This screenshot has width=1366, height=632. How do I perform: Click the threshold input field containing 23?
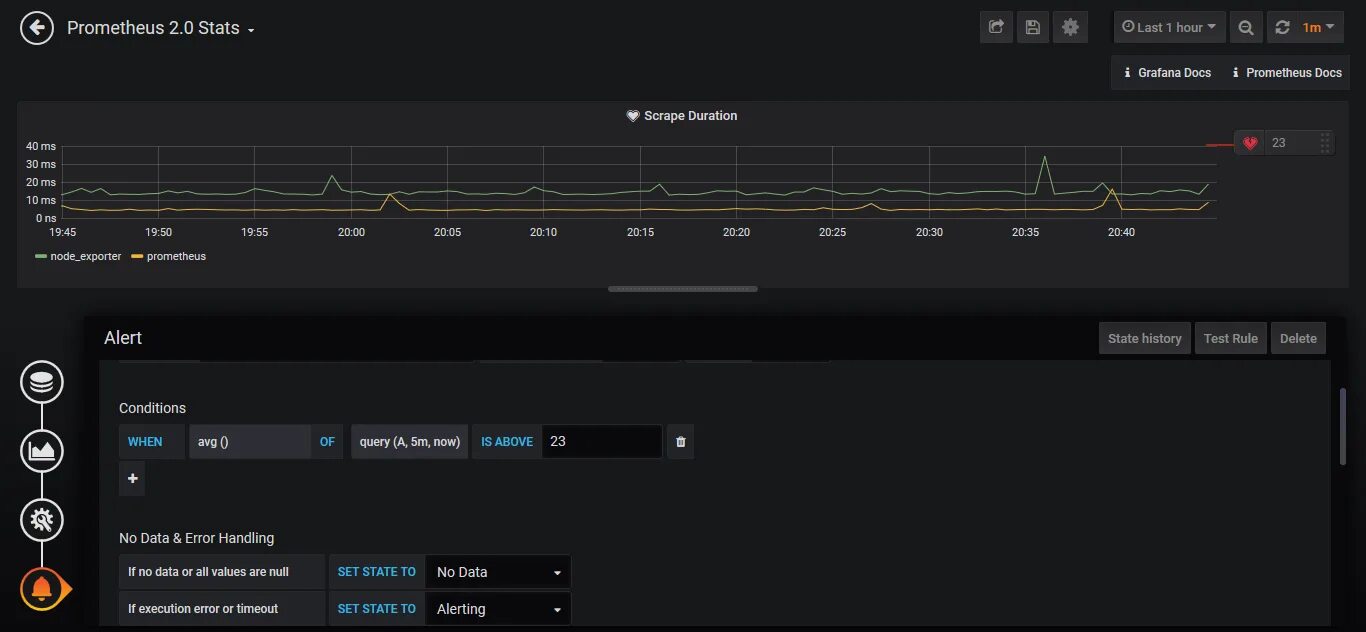(x=602, y=442)
